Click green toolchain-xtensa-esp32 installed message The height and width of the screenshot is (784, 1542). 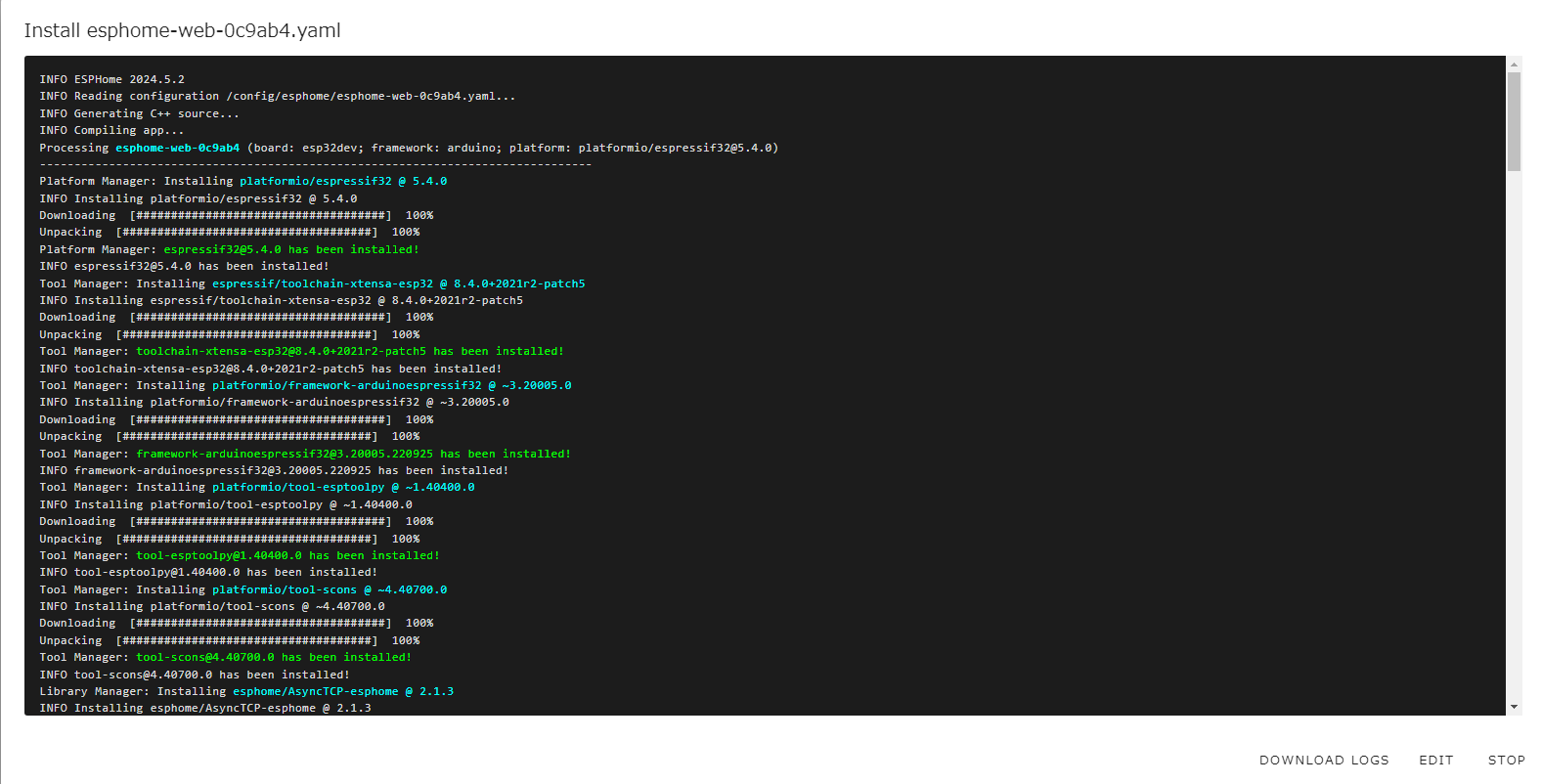point(350,351)
